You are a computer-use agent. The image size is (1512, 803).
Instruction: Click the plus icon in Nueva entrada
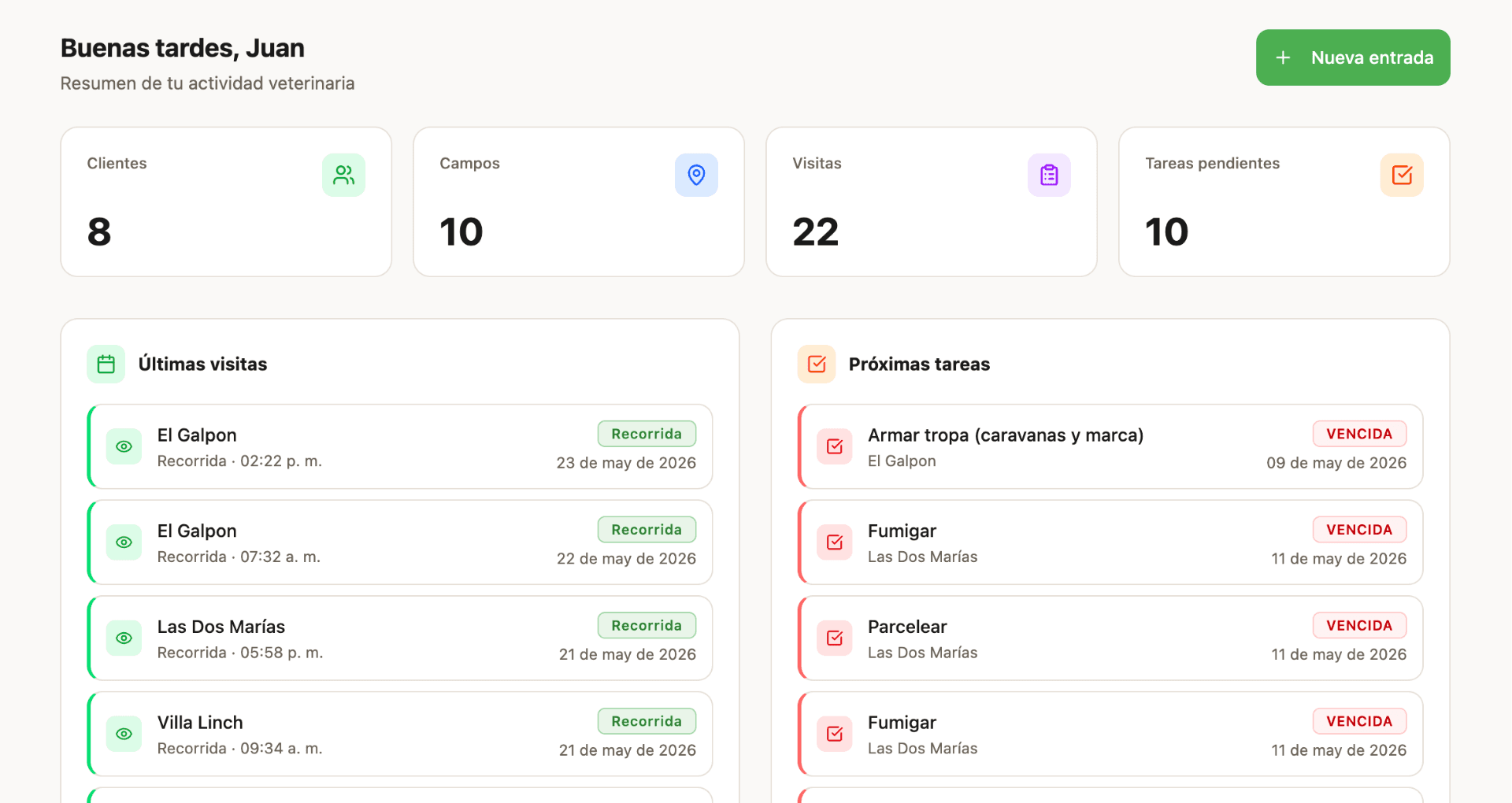point(1283,57)
